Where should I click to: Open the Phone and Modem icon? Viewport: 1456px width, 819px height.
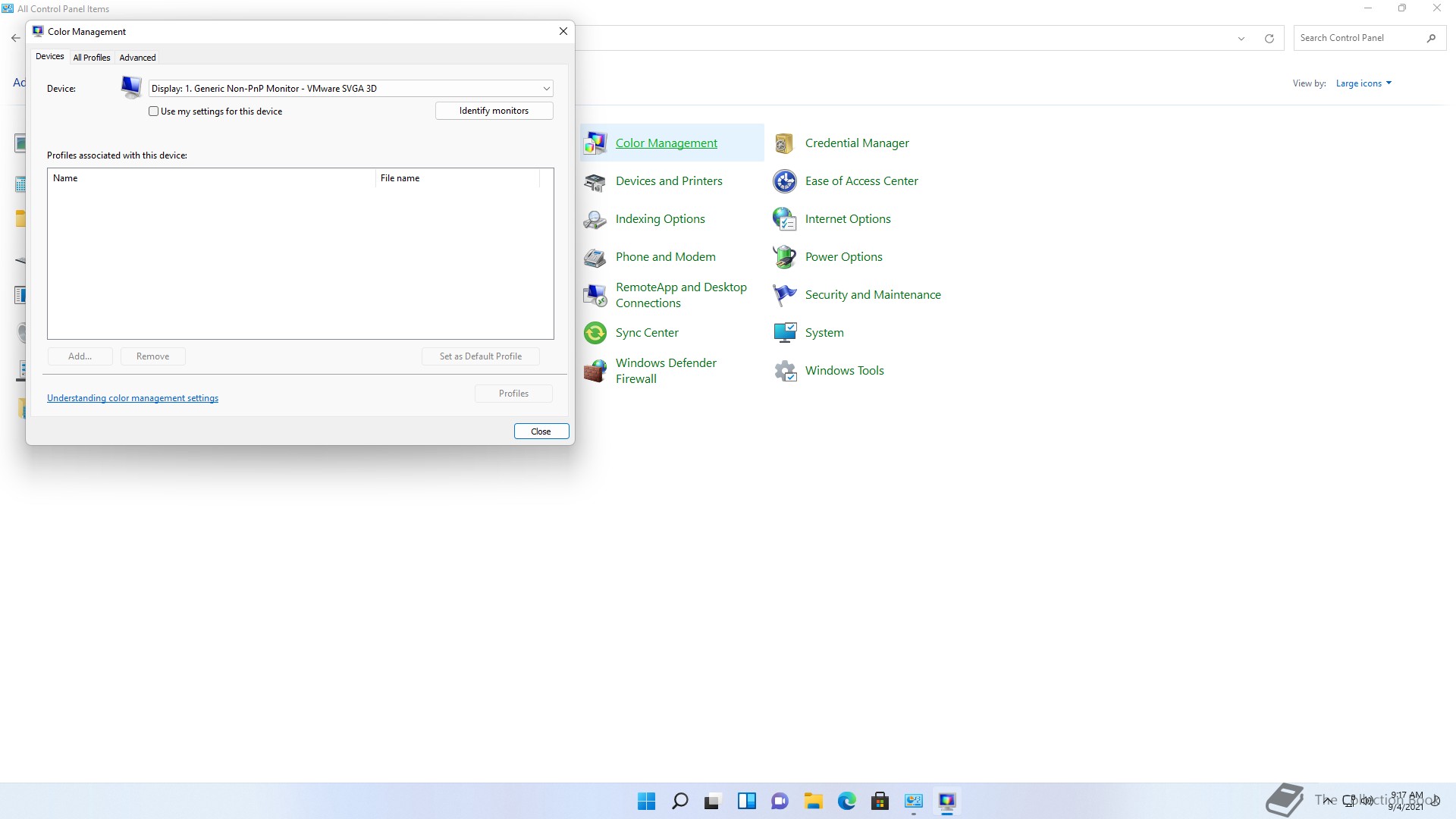click(x=595, y=257)
